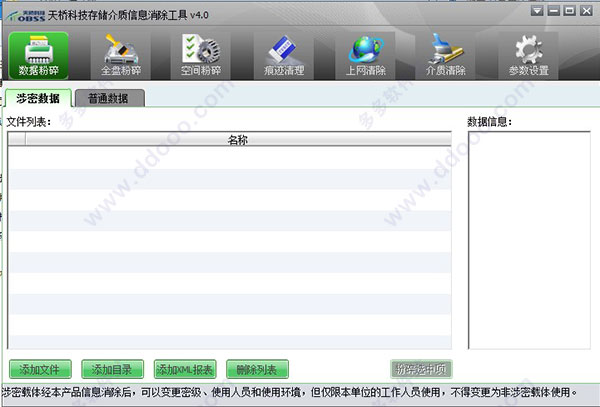Click the 粉碎选中项 button
The height and width of the screenshot is (407, 600).
point(421,369)
